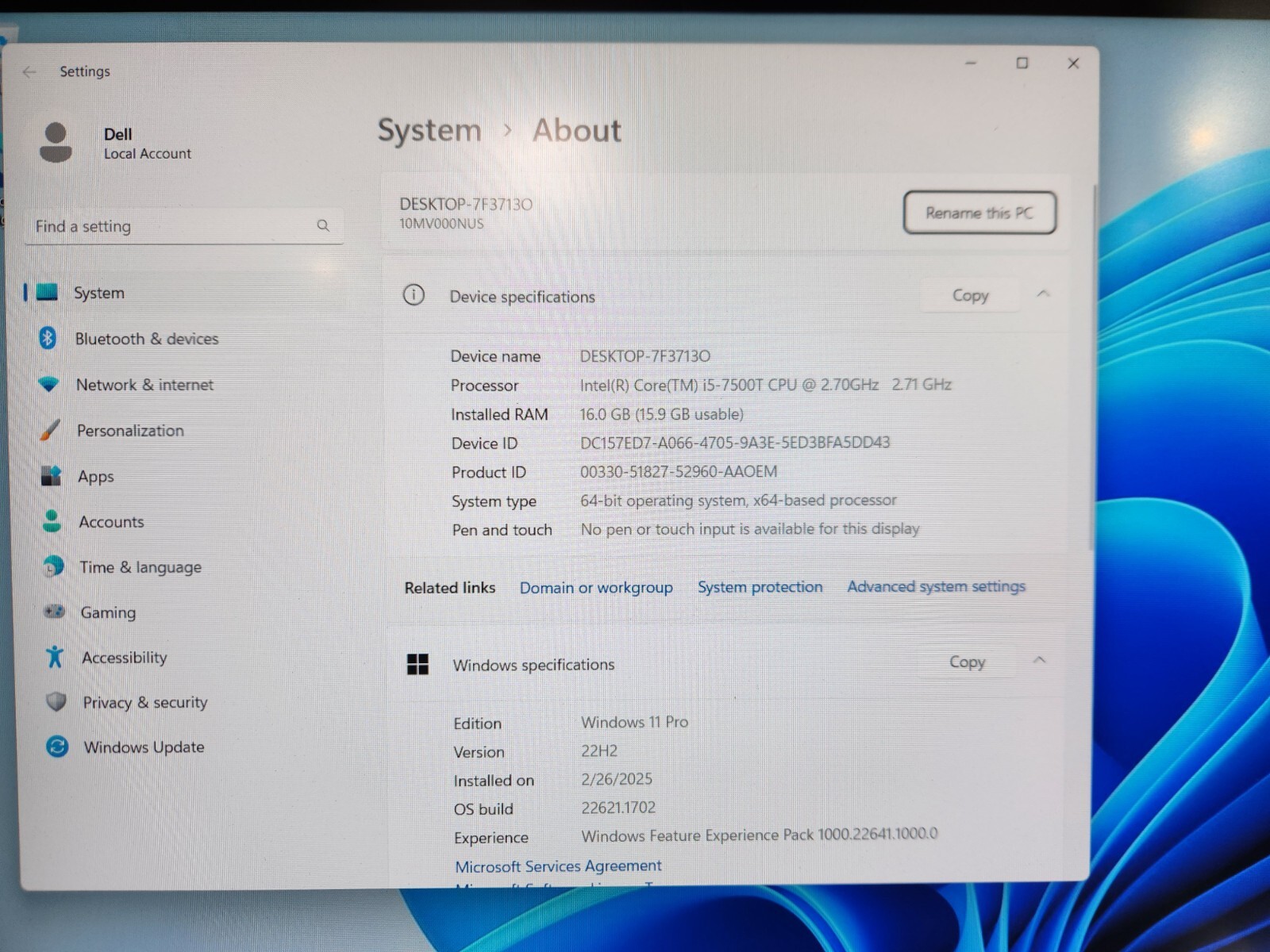Collapse the Windows specifications section

(1040, 660)
